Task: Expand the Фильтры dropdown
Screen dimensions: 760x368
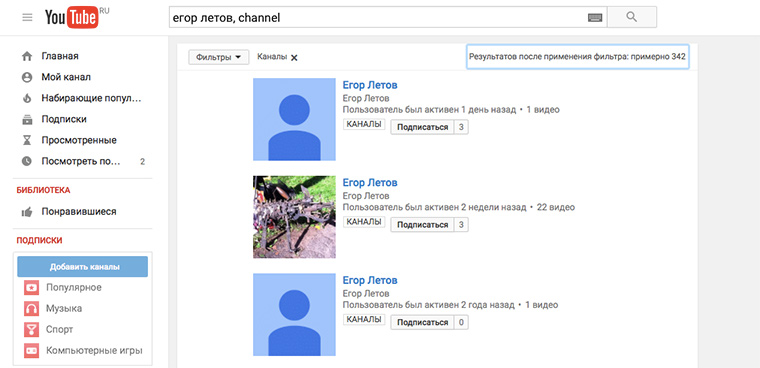Action: (x=219, y=57)
